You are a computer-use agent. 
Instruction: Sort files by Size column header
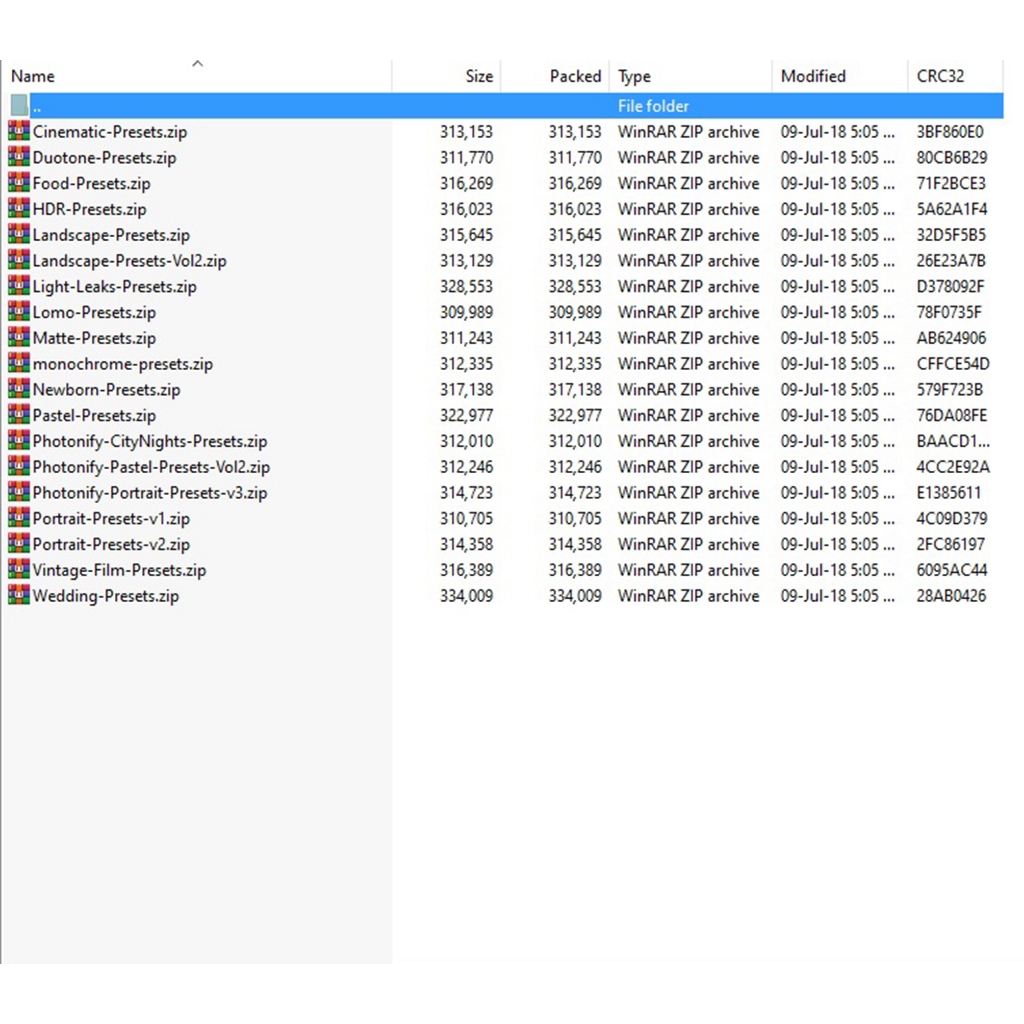click(479, 76)
